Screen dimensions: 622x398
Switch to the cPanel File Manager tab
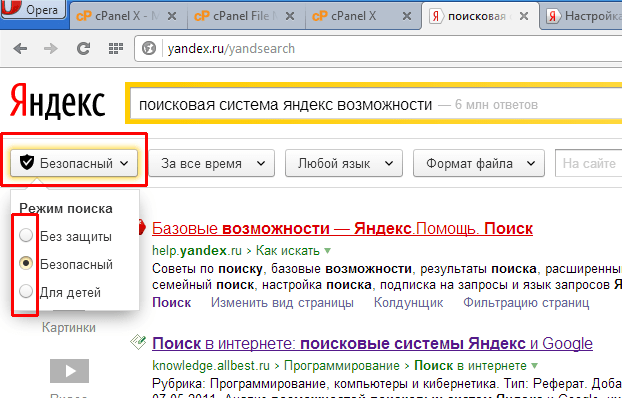point(245,16)
